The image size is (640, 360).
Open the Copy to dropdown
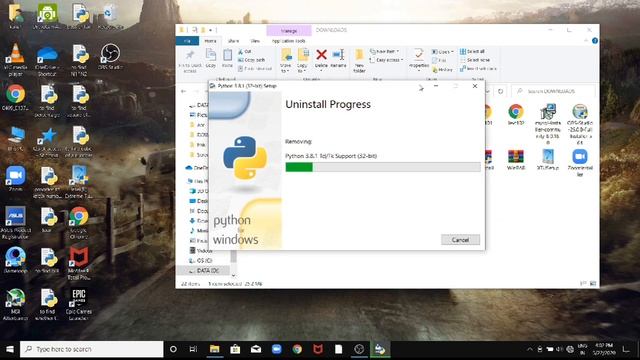point(303,61)
